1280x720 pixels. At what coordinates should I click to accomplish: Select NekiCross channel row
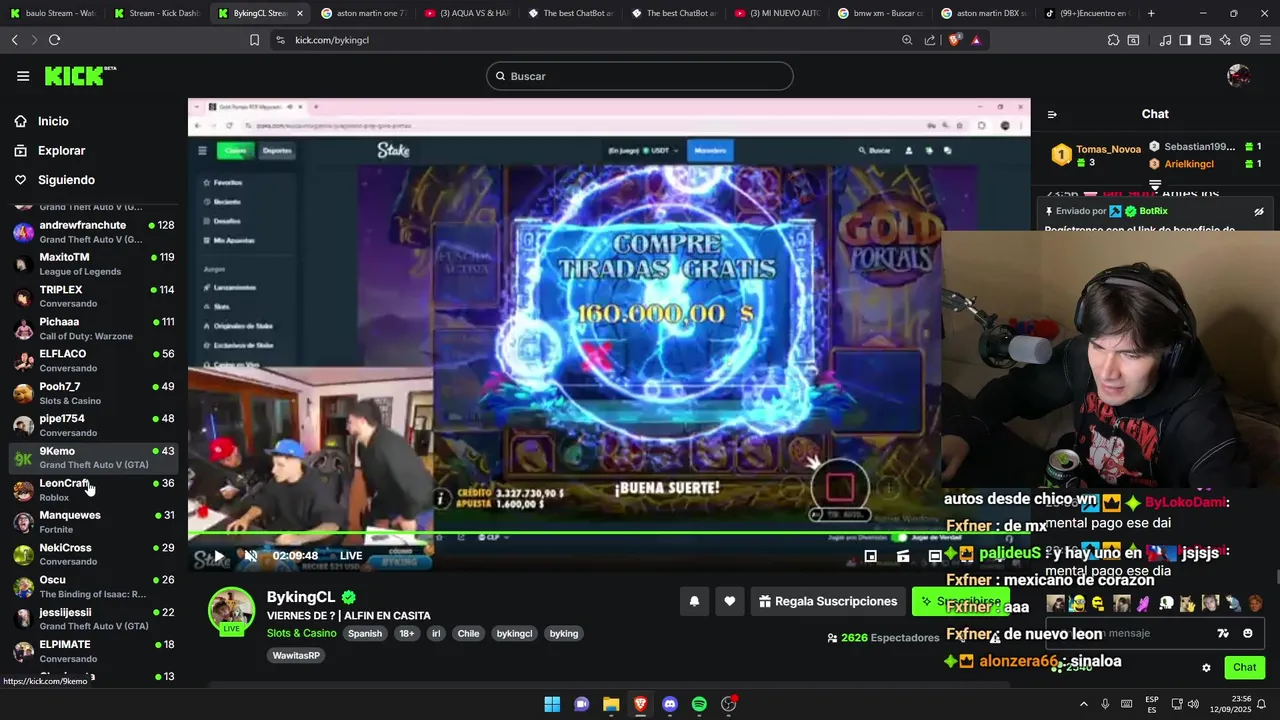pyautogui.click(x=93, y=554)
